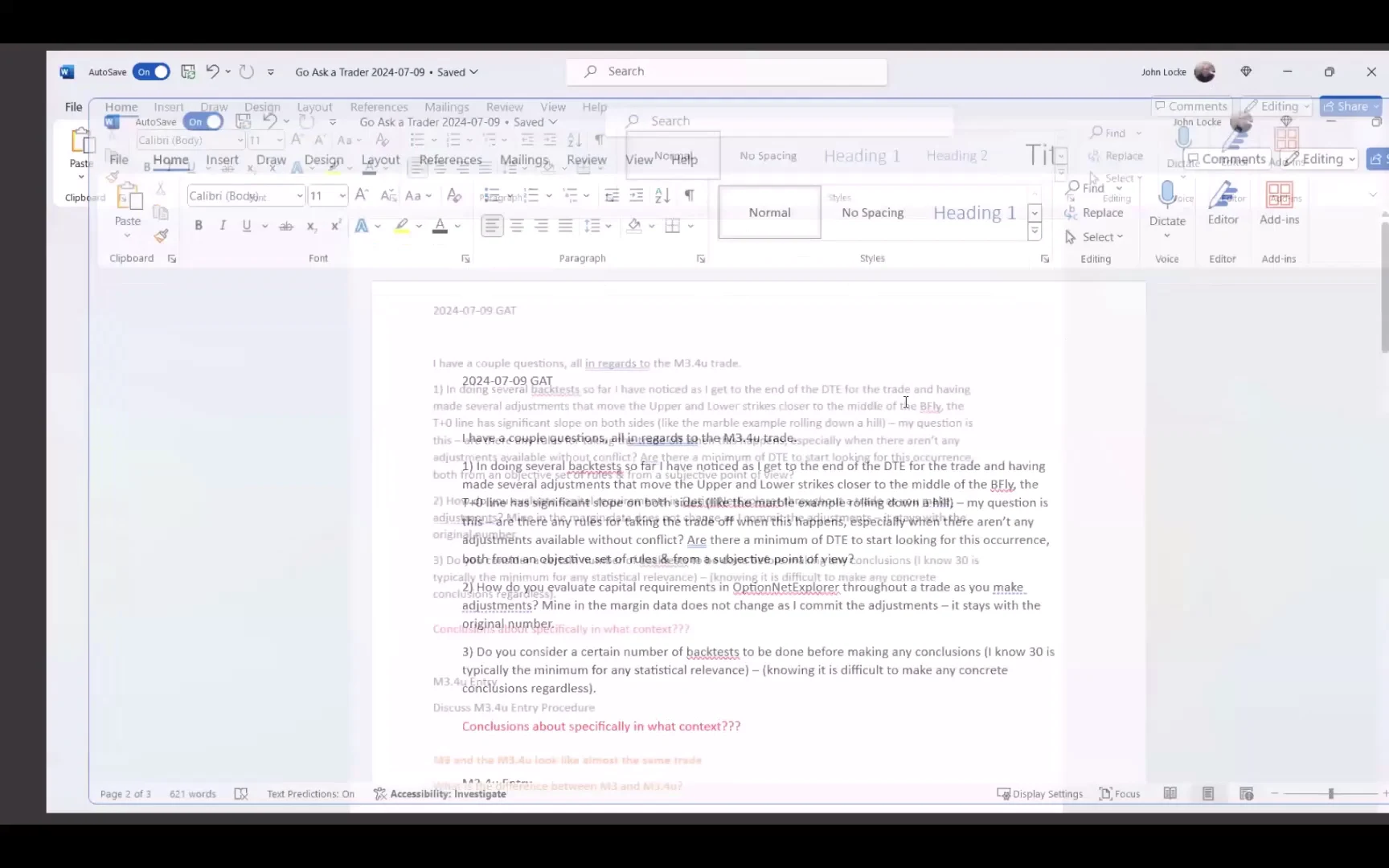The image size is (1389, 868).
Task: Expand the Styles gallery More arrow
Action: 1035,231
